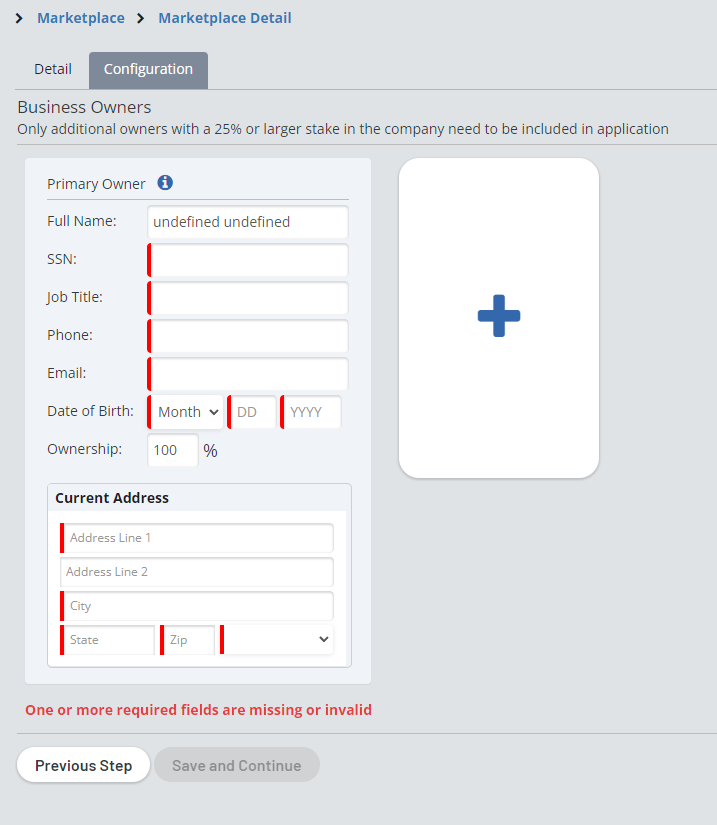Screen dimensions: 717x825
Task: Select the Configuration tab
Action: click(x=148, y=70)
